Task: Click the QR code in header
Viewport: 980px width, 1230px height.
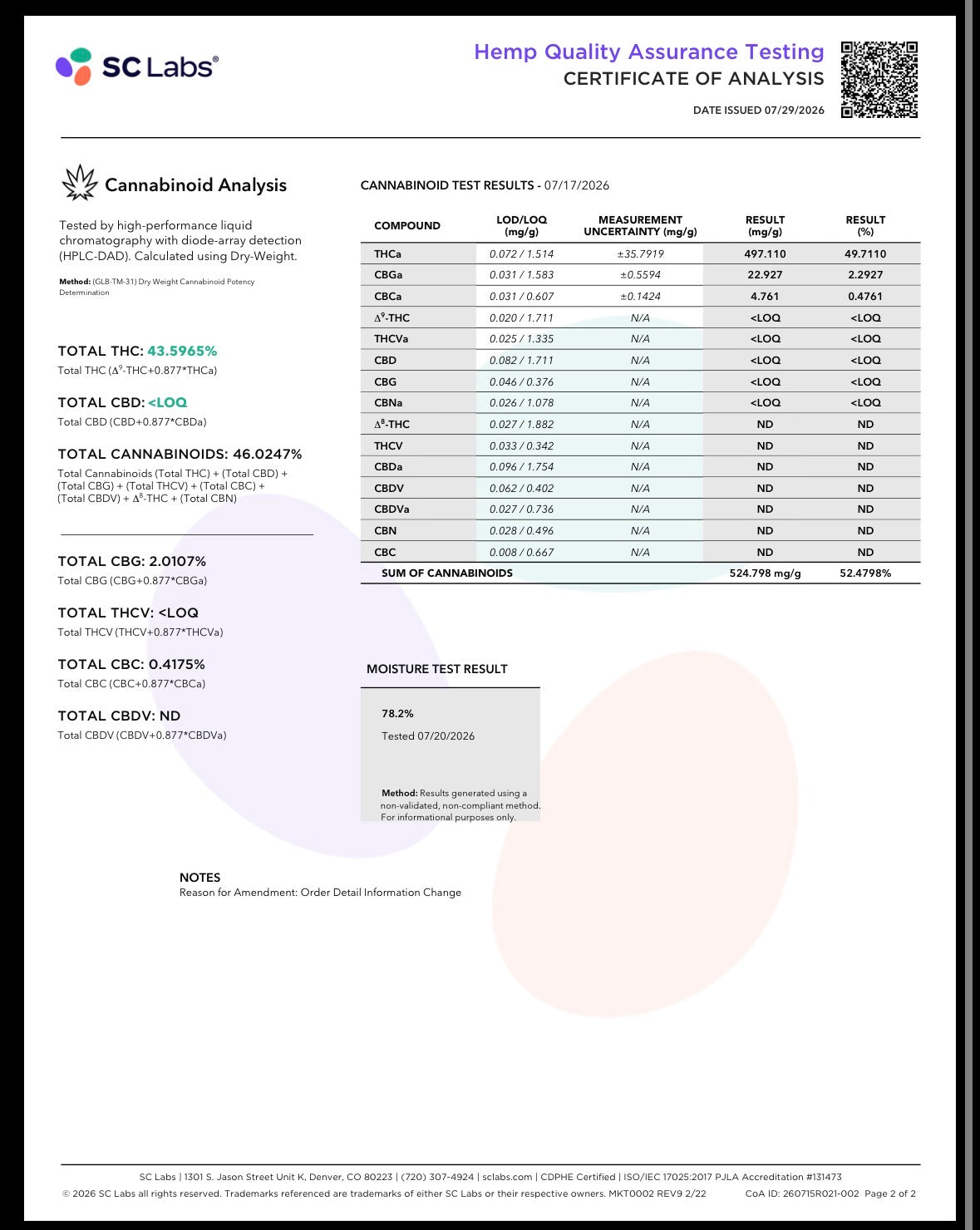Action: pyautogui.click(x=879, y=80)
